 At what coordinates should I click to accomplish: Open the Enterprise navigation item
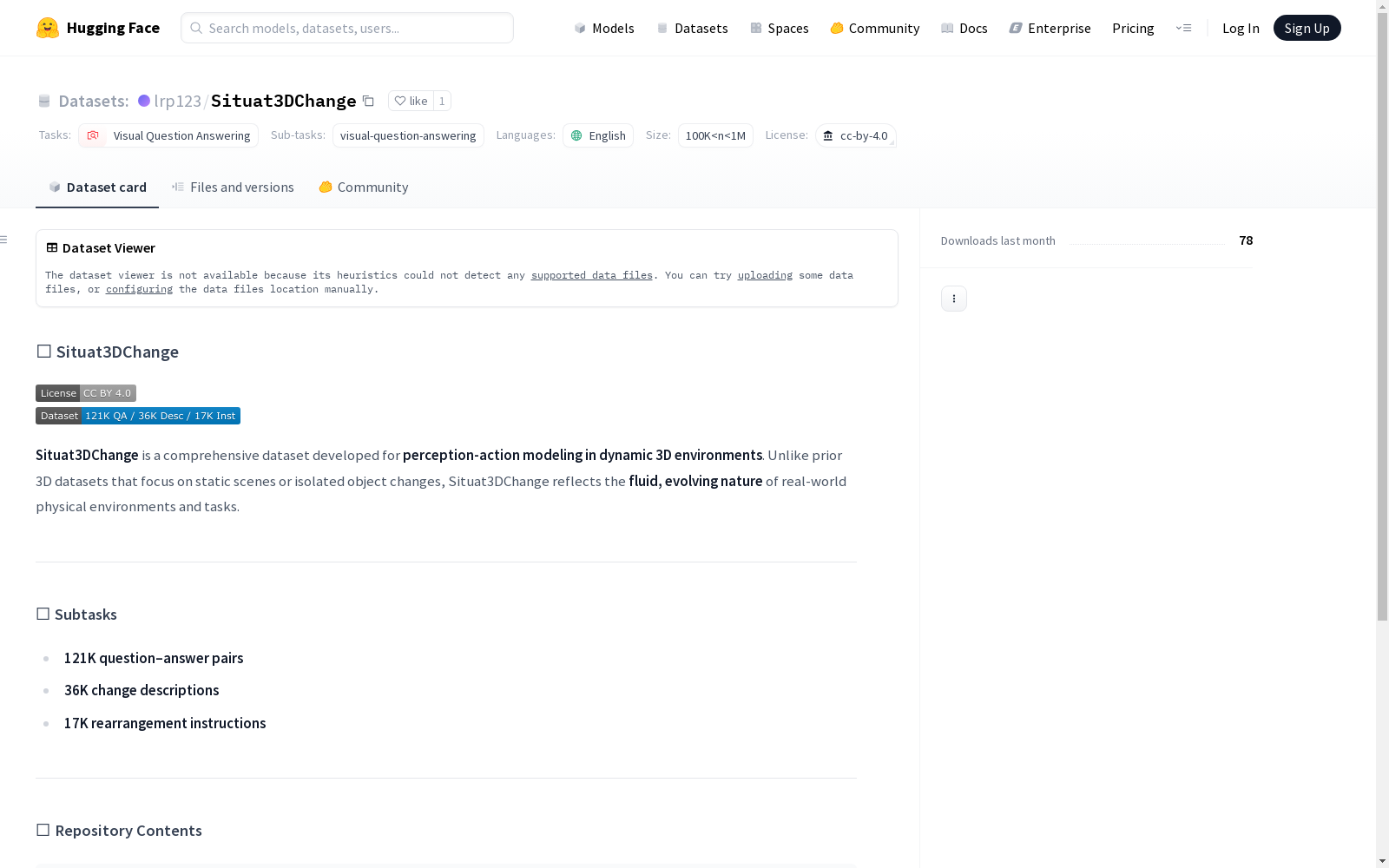tap(1050, 28)
